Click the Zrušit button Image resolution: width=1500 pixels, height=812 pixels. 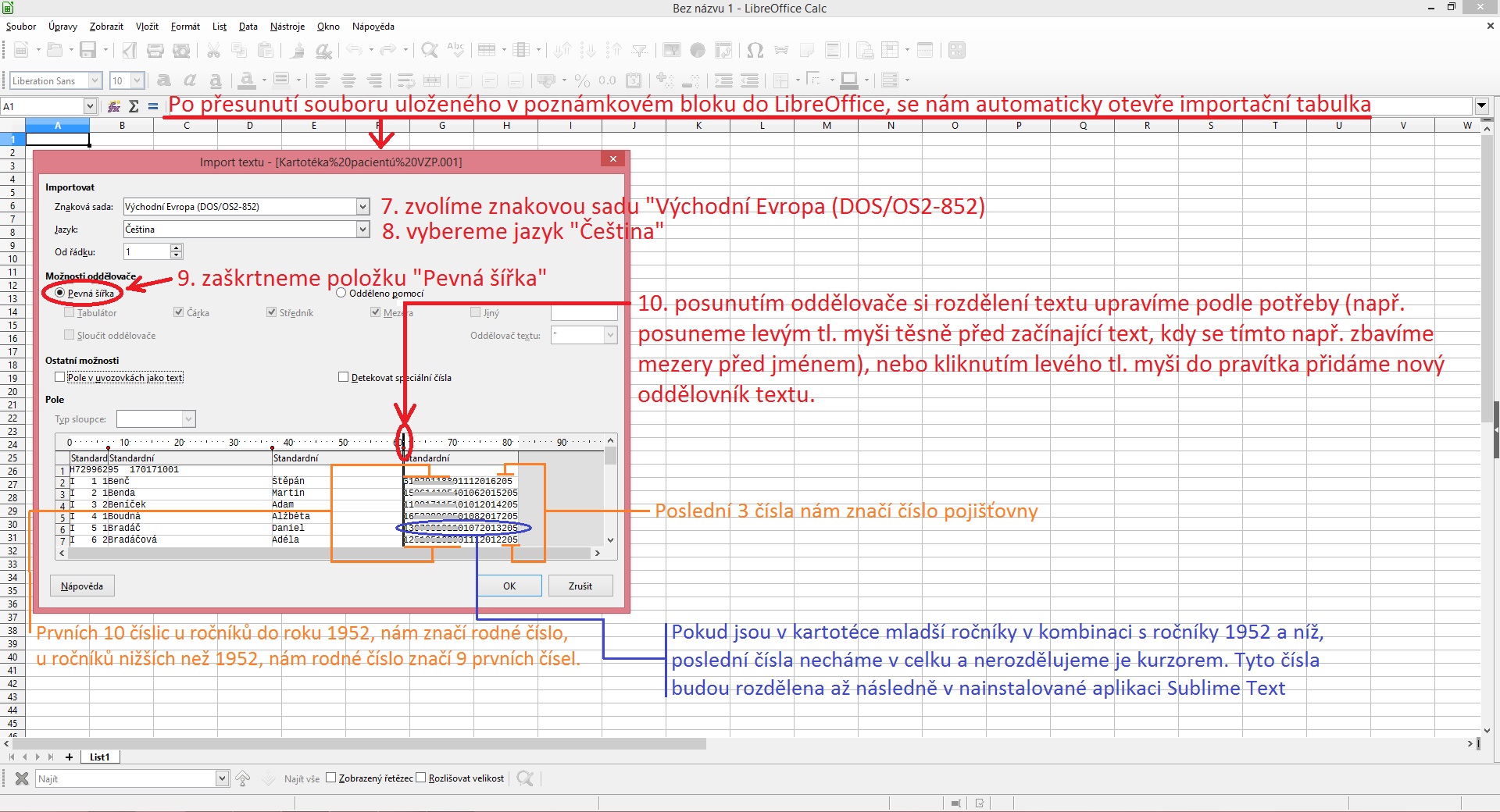pos(580,586)
